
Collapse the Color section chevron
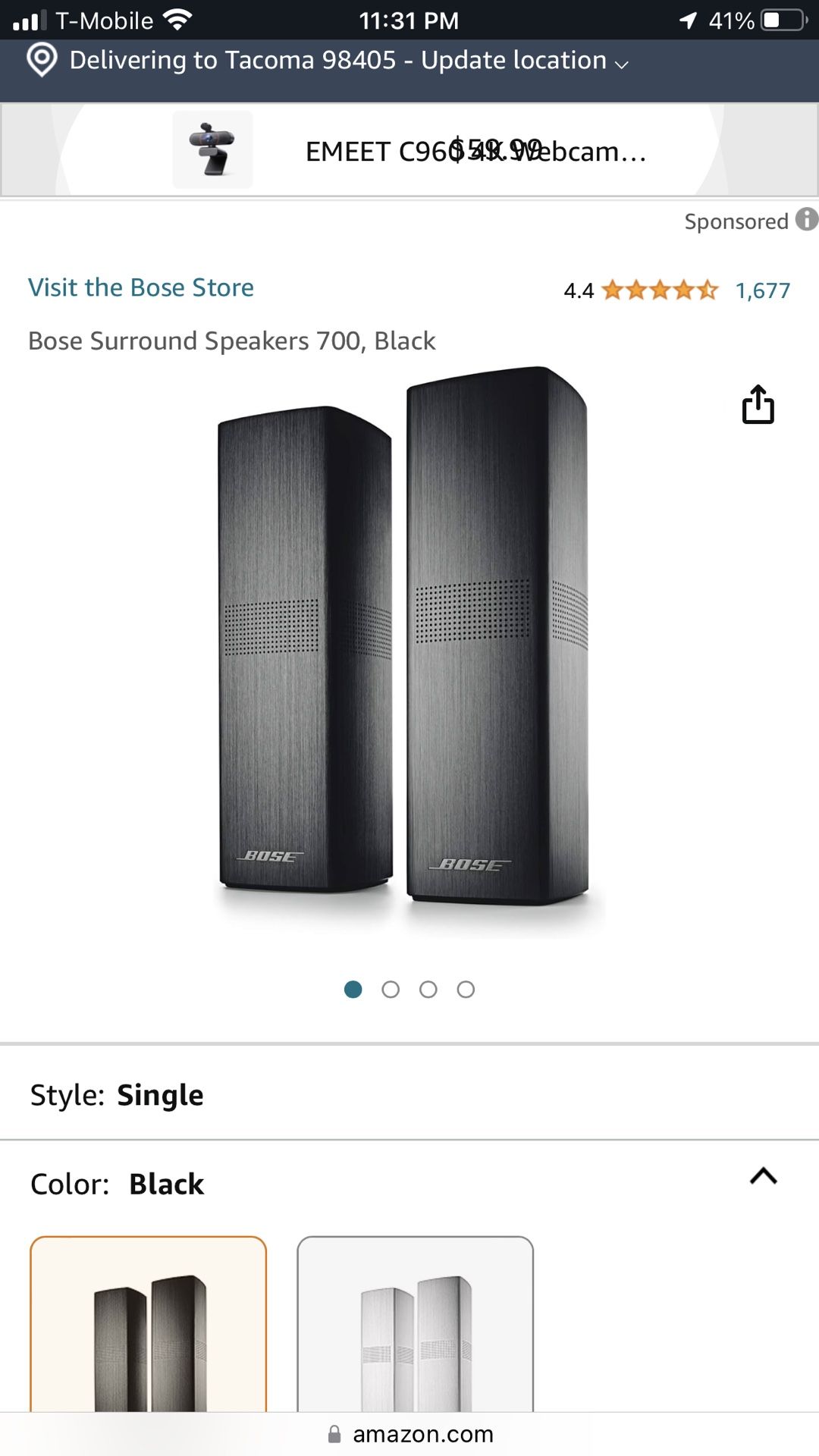click(x=763, y=1176)
